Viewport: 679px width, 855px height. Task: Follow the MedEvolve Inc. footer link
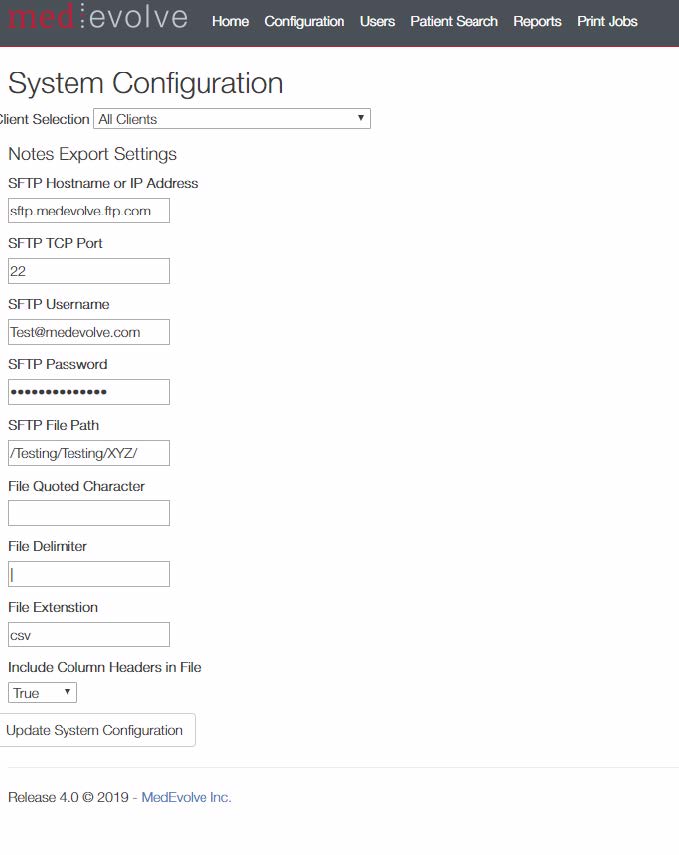[x=186, y=797]
